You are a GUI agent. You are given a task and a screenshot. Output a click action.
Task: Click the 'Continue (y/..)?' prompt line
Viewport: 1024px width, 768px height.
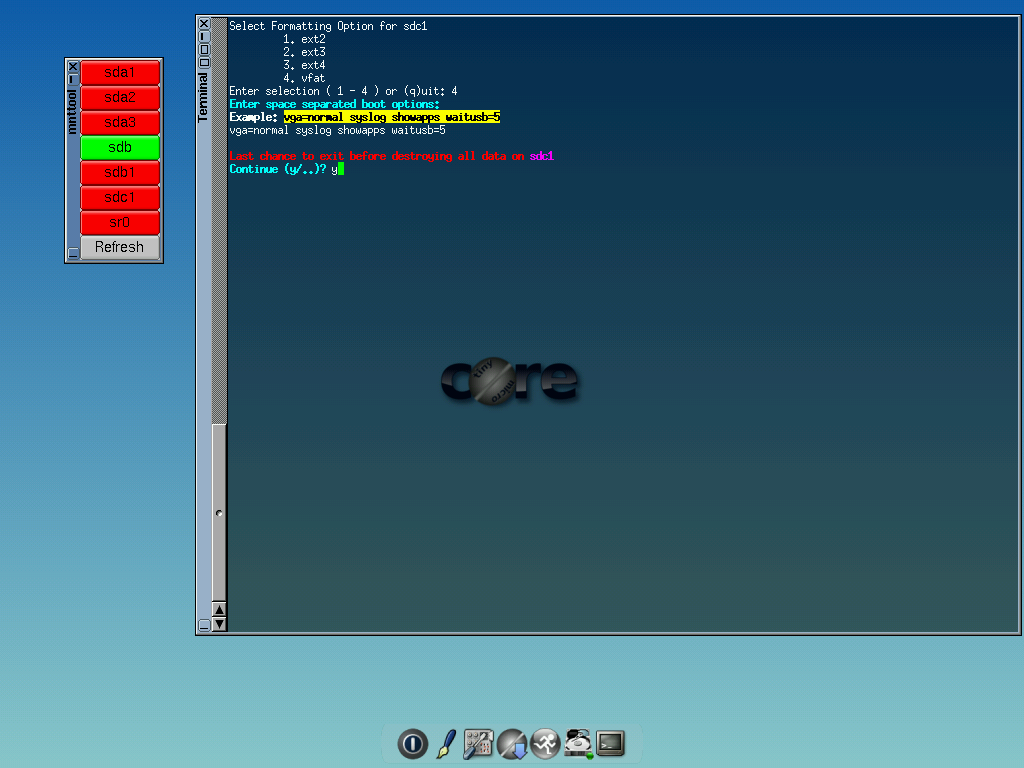286,169
